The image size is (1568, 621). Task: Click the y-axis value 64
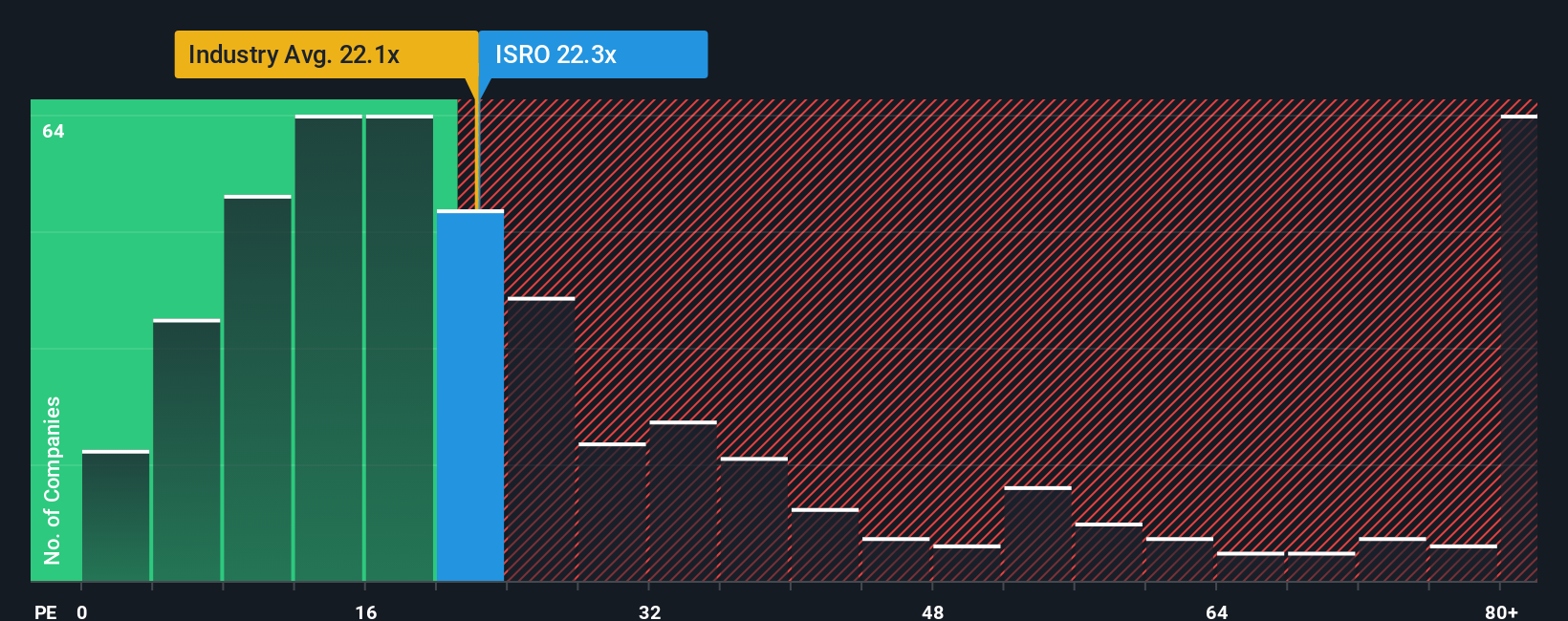54,131
